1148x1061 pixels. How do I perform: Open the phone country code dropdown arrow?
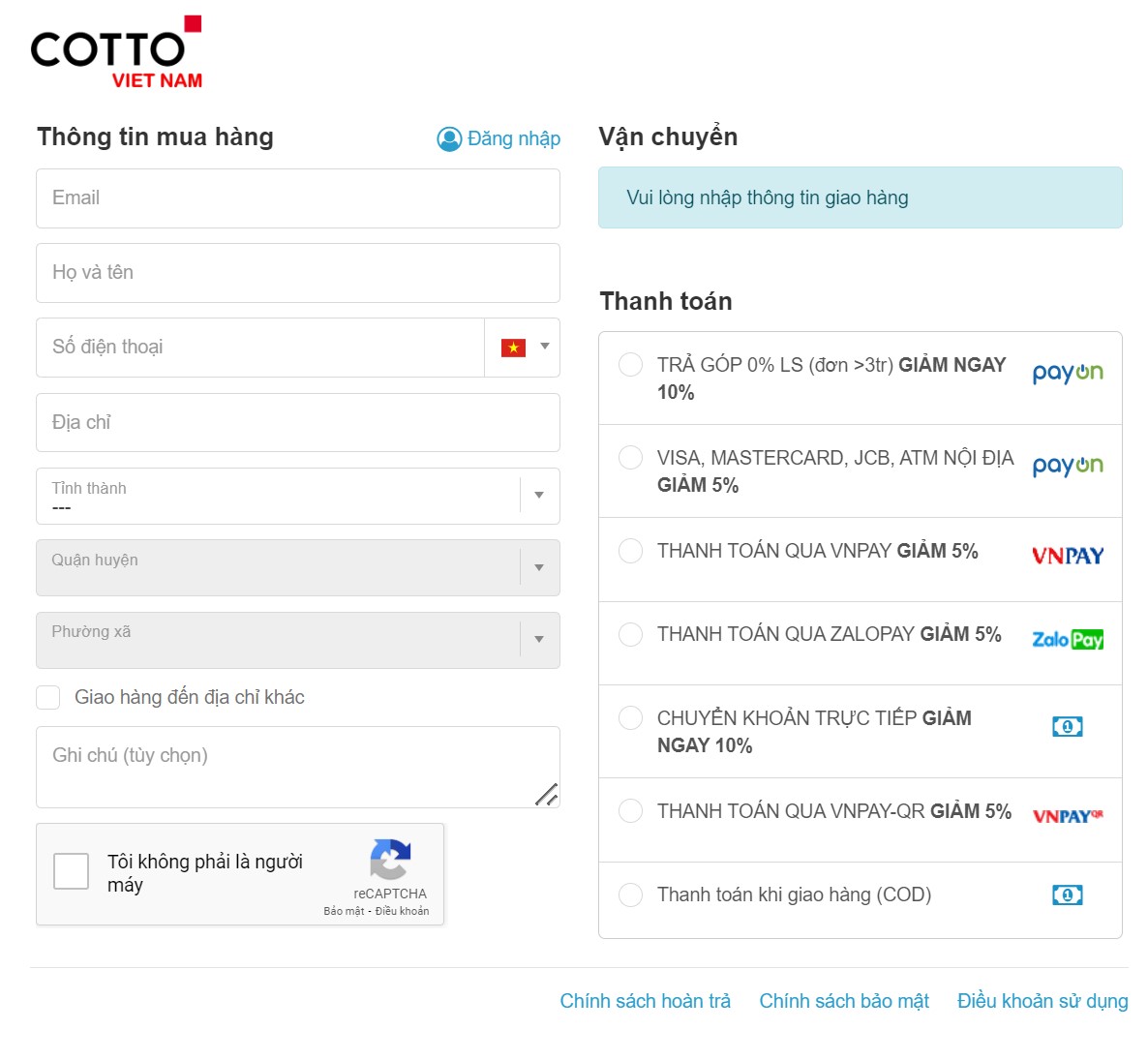pos(544,347)
